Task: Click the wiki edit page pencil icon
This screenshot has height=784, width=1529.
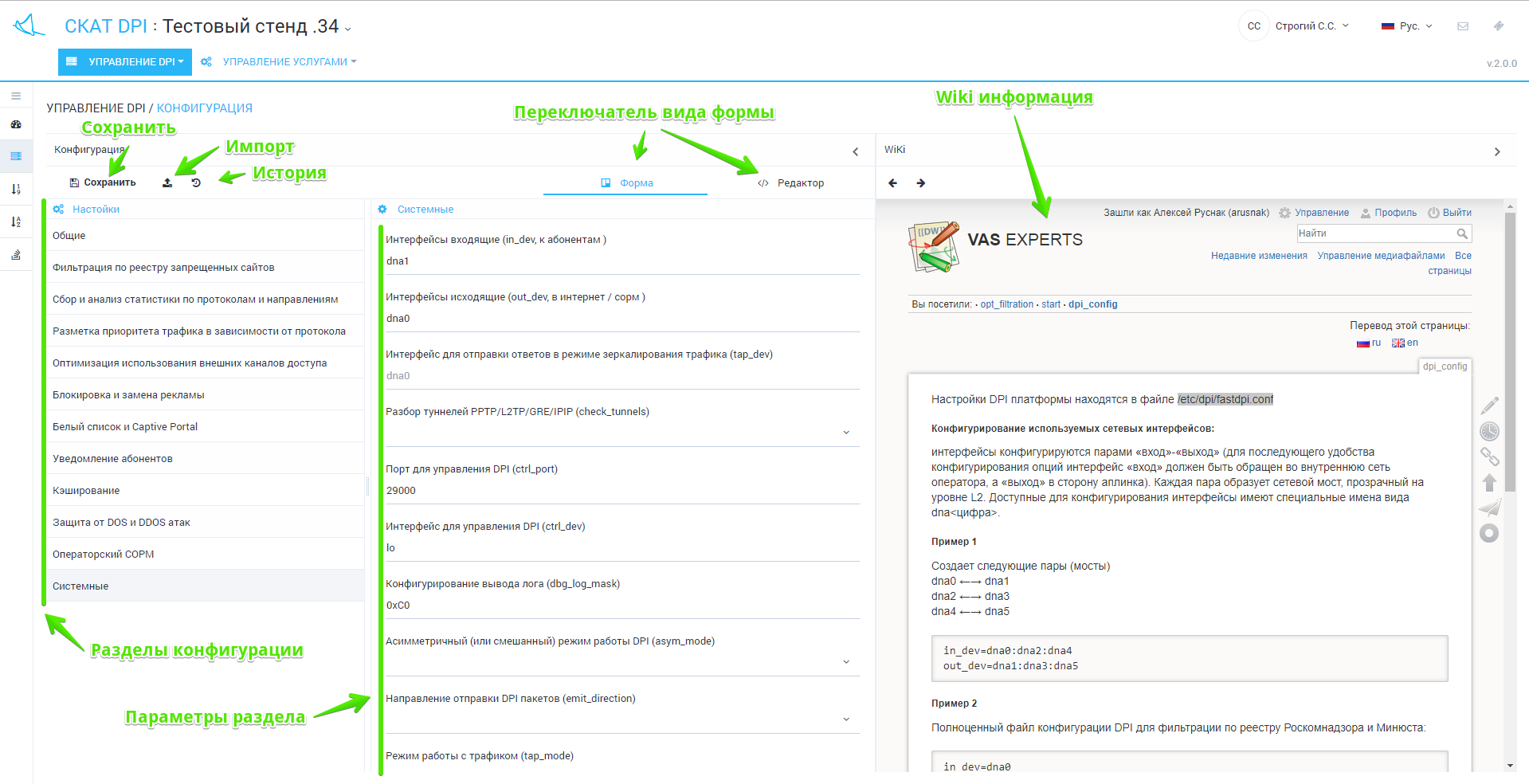Action: [1489, 406]
